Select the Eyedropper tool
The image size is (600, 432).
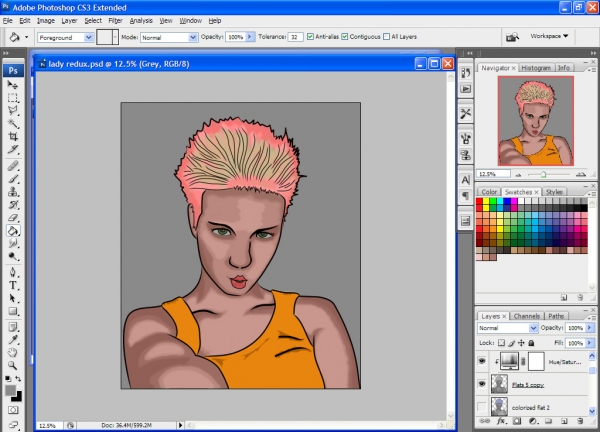click(x=13, y=340)
